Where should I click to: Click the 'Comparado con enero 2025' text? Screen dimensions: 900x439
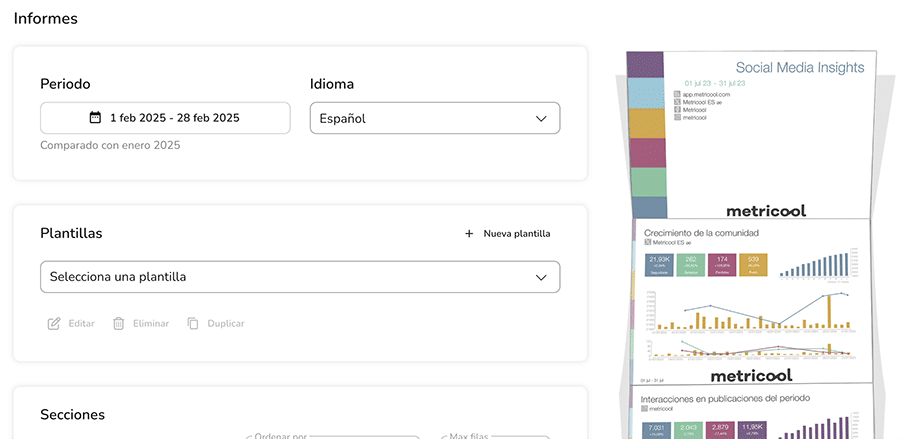coord(110,145)
